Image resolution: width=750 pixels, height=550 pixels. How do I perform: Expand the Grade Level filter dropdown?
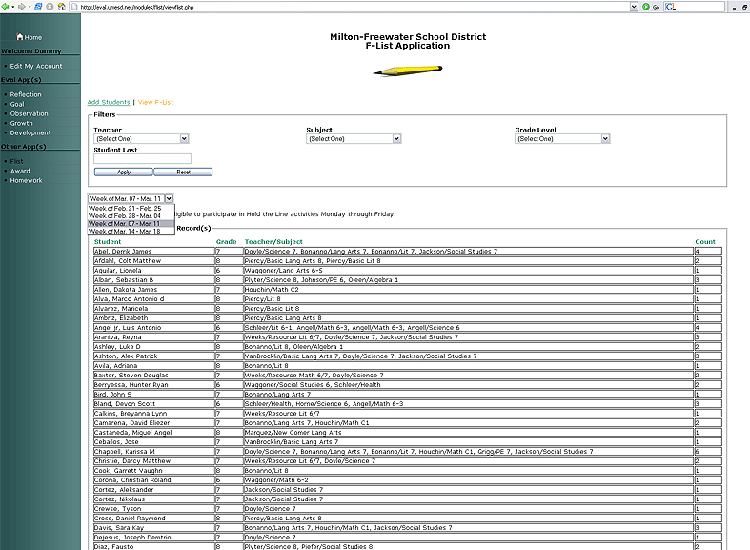(x=606, y=138)
